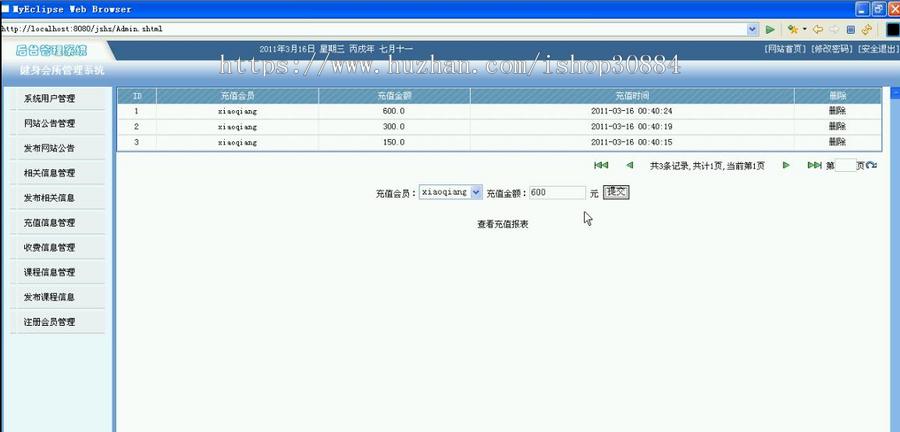Click the 充值金额 amount field

(x=557, y=193)
